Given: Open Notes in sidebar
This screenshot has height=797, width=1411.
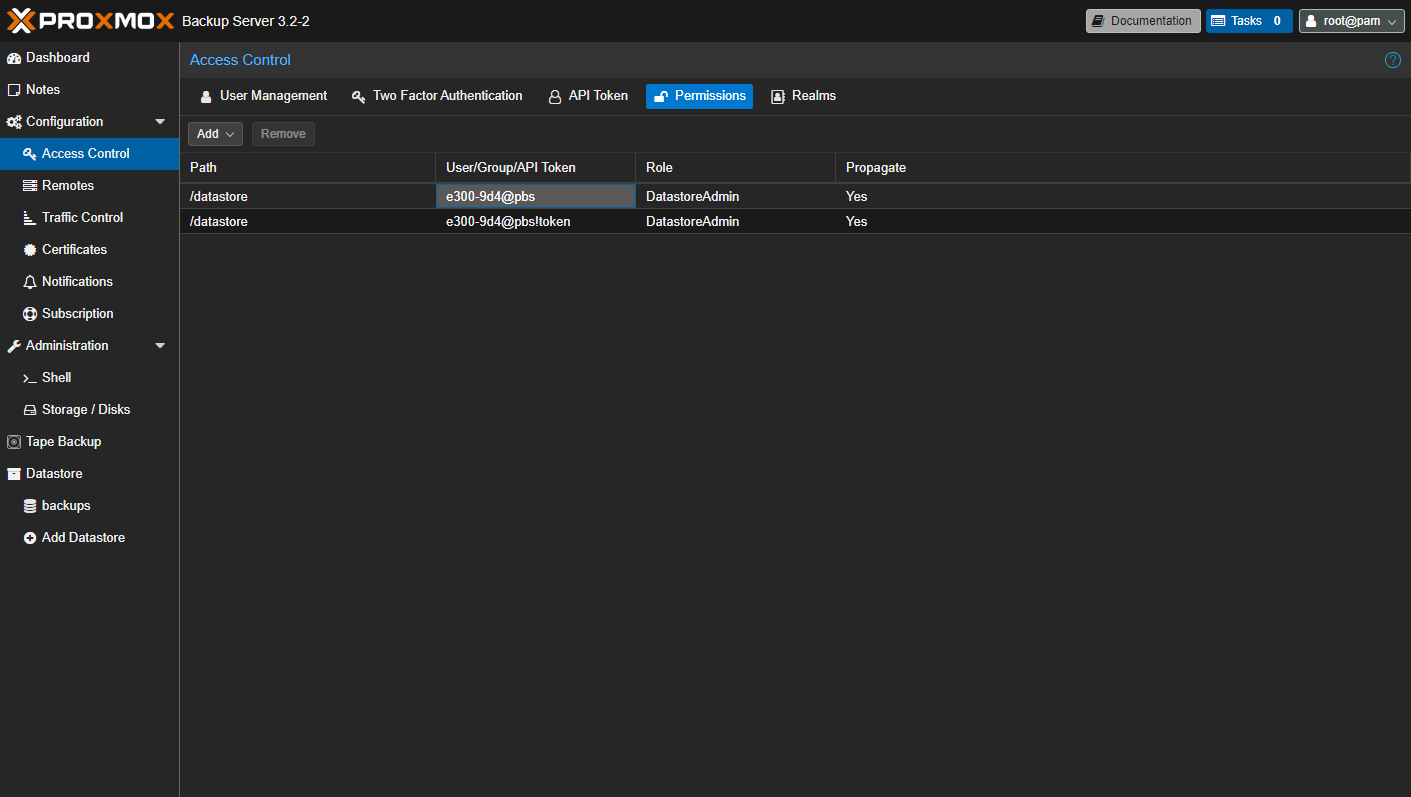Looking at the screenshot, I should point(89,90).
